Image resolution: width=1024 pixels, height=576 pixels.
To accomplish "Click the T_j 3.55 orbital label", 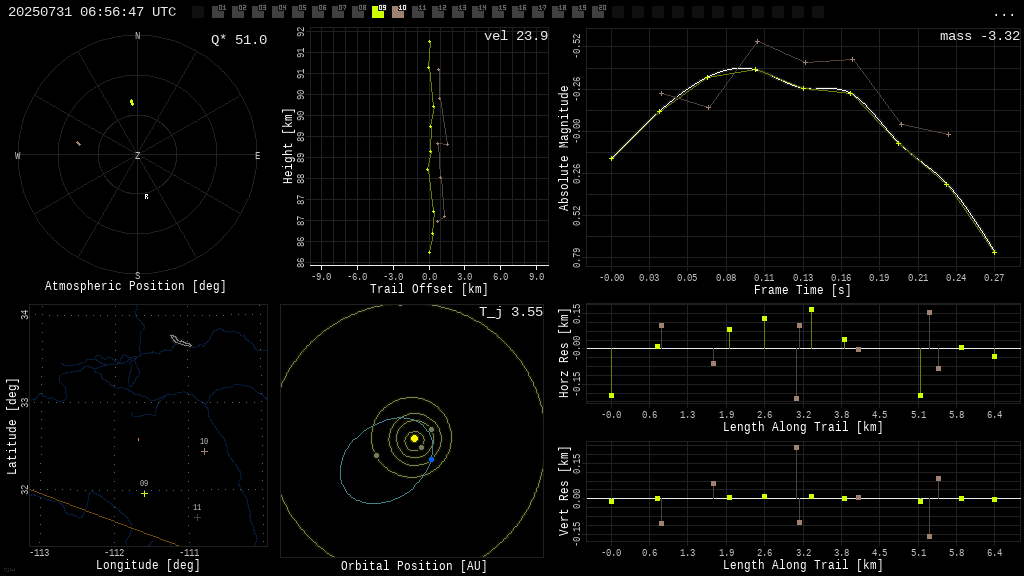I will pos(511,312).
